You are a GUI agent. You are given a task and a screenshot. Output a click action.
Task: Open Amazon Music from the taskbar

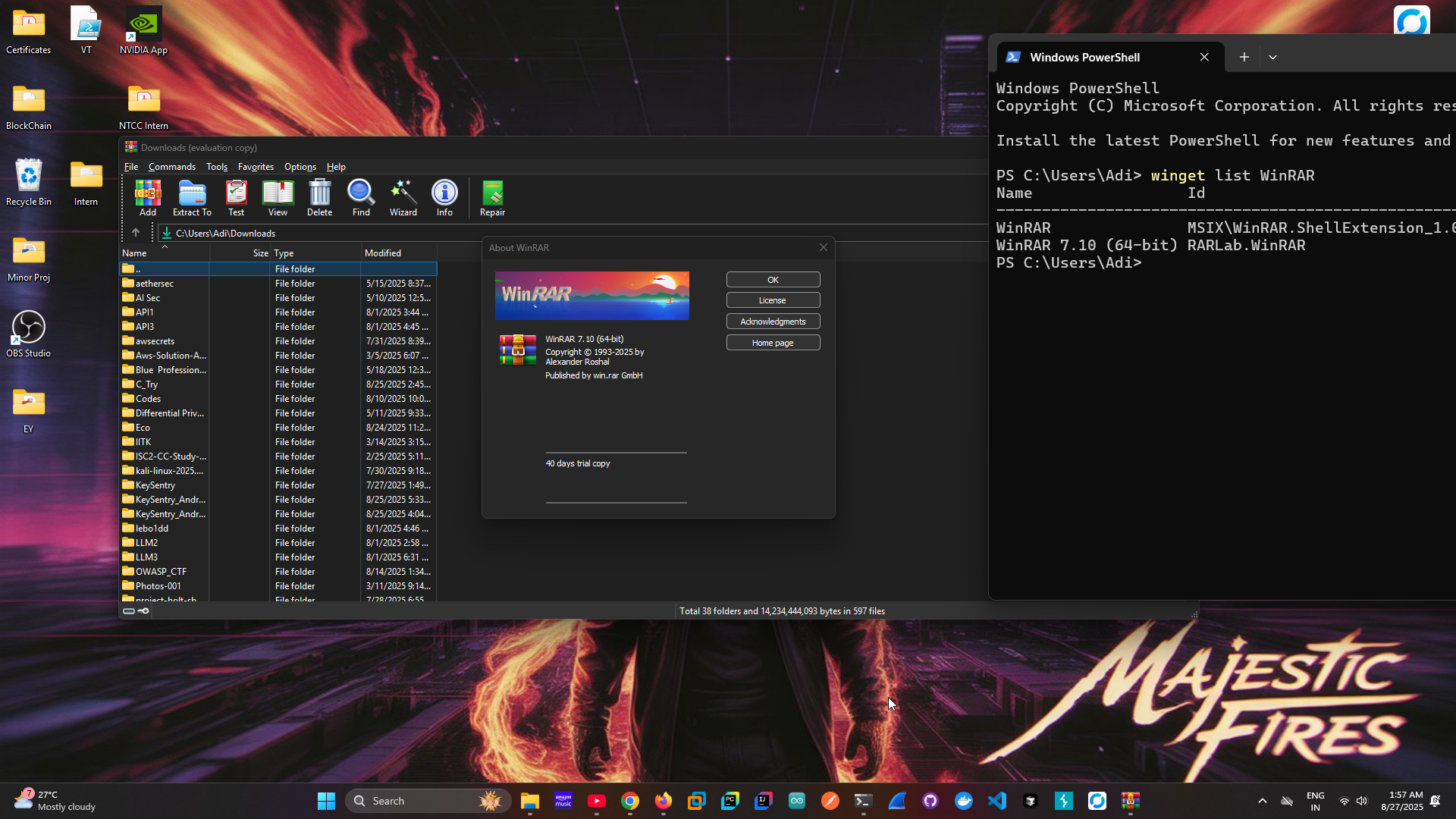pyautogui.click(x=563, y=801)
